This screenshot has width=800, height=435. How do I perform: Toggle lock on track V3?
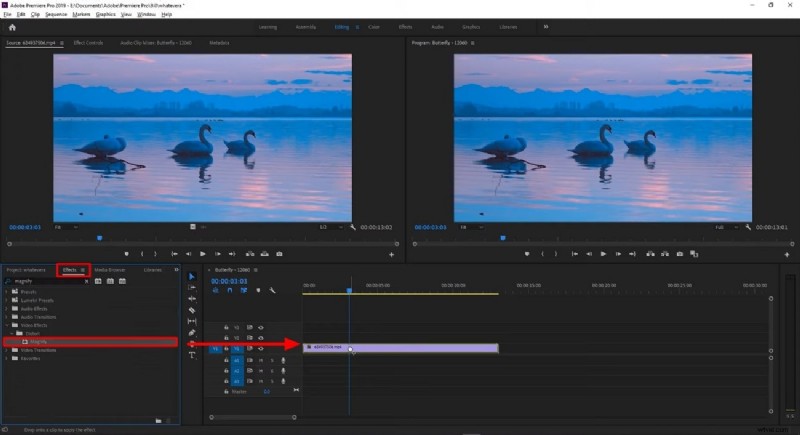[226, 327]
